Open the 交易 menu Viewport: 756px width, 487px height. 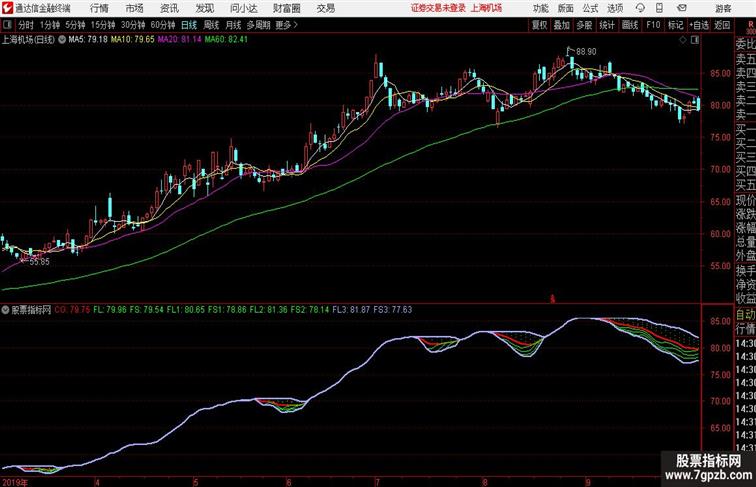pos(325,8)
